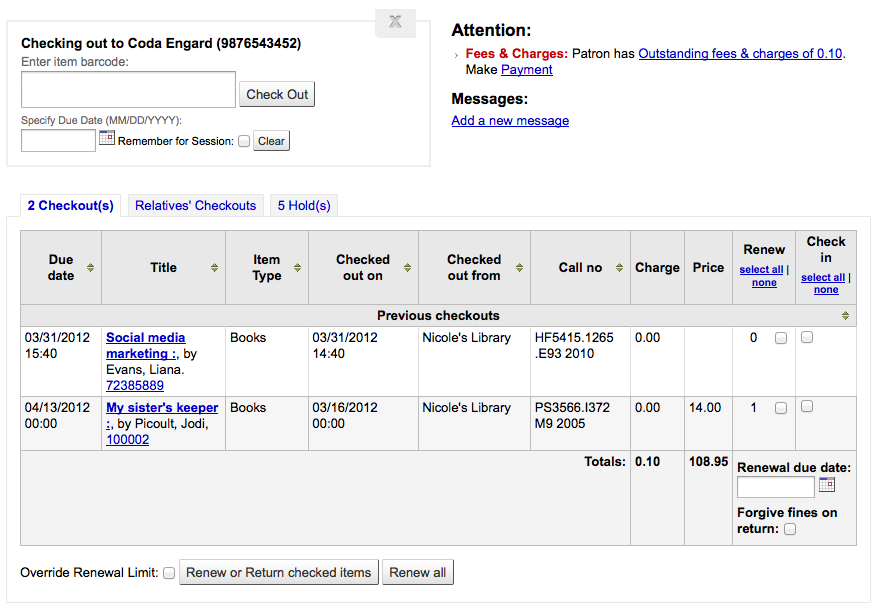Sort by the Due date column arrows
877x610 pixels.
[x=90, y=268]
